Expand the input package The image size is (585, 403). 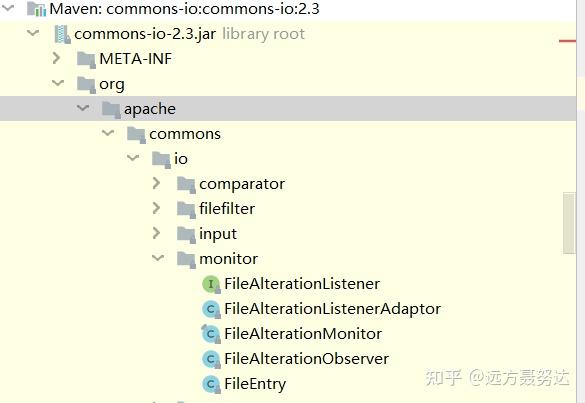[156, 233]
